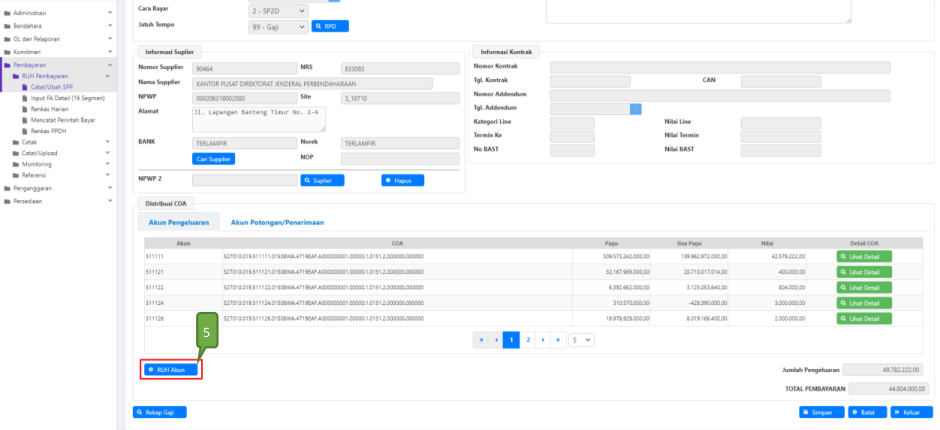Open the rows-per-page dropdown showing 5
The image size is (940, 430).
click(581, 340)
